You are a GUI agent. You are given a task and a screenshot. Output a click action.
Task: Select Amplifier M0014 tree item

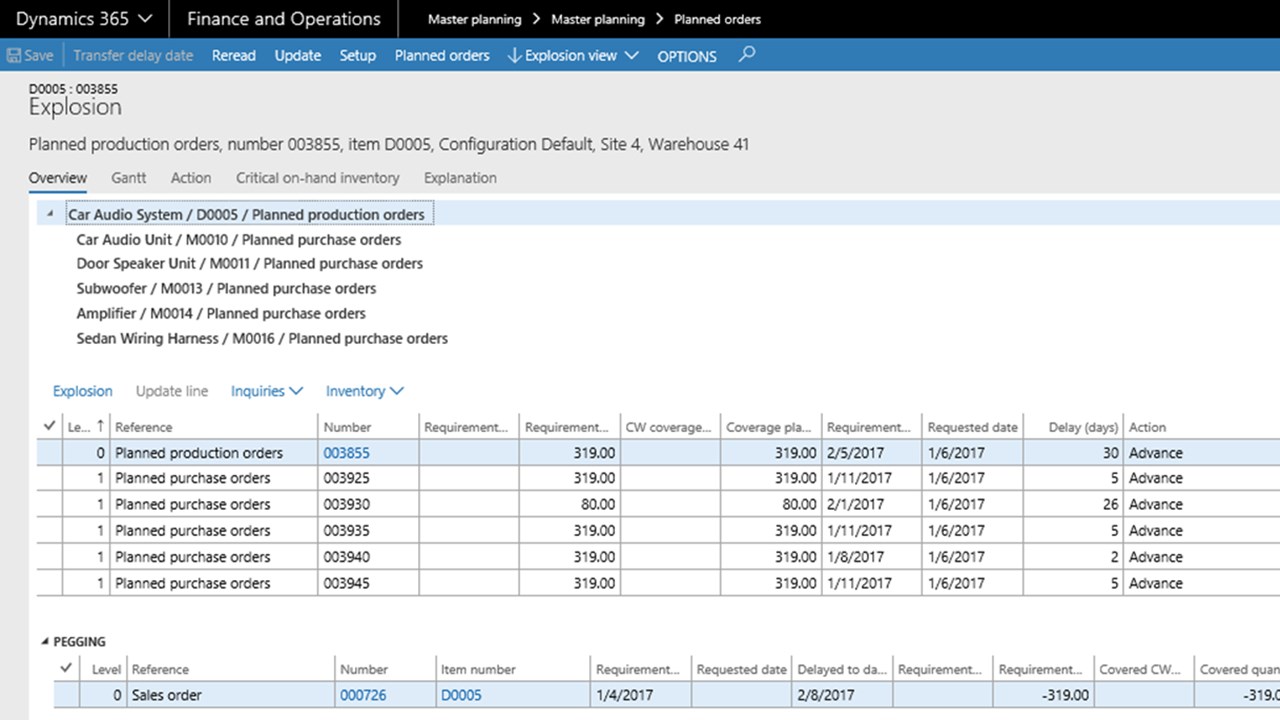222,313
